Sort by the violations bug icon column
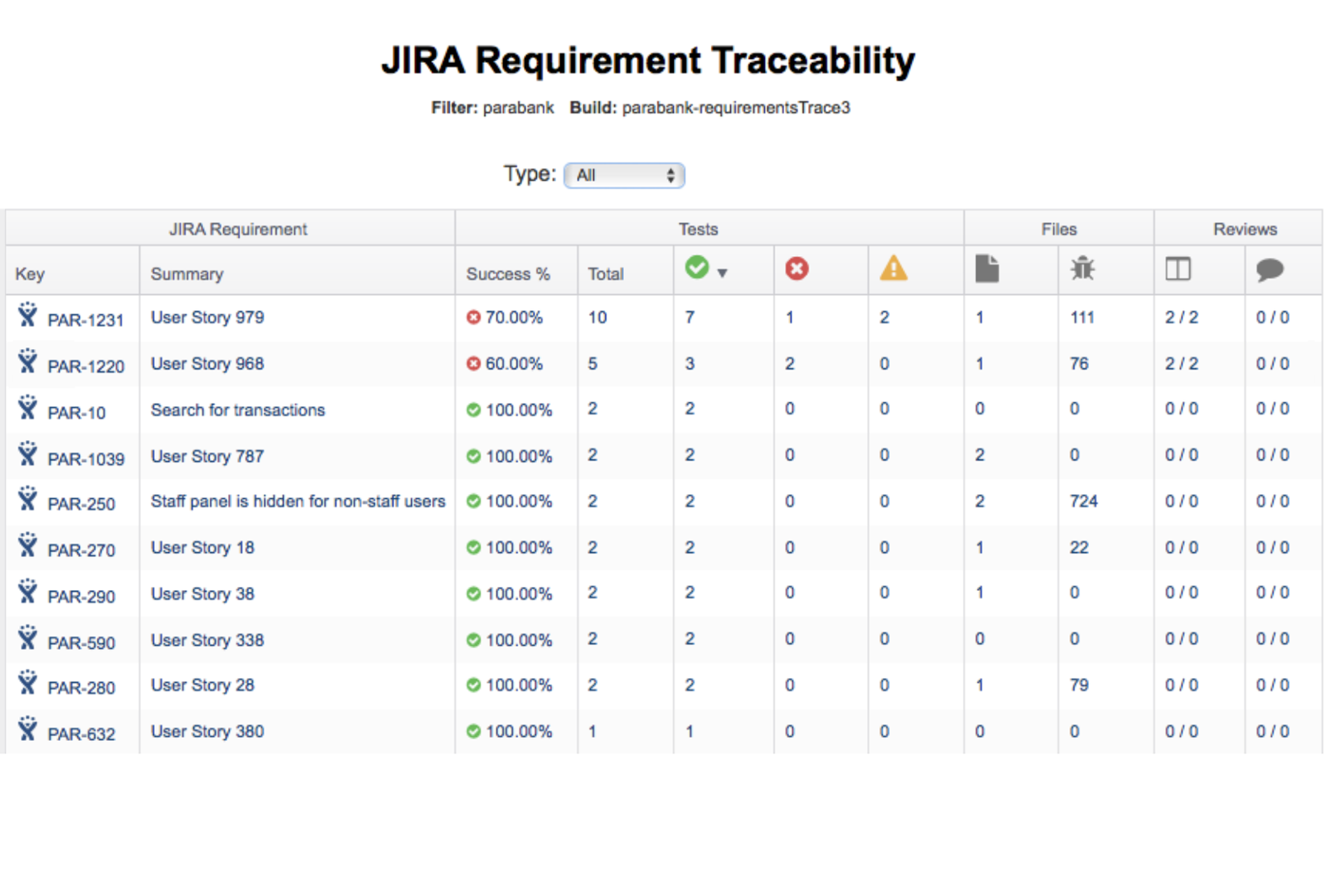Image resolution: width=1326 pixels, height=896 pixels. 1082,269
